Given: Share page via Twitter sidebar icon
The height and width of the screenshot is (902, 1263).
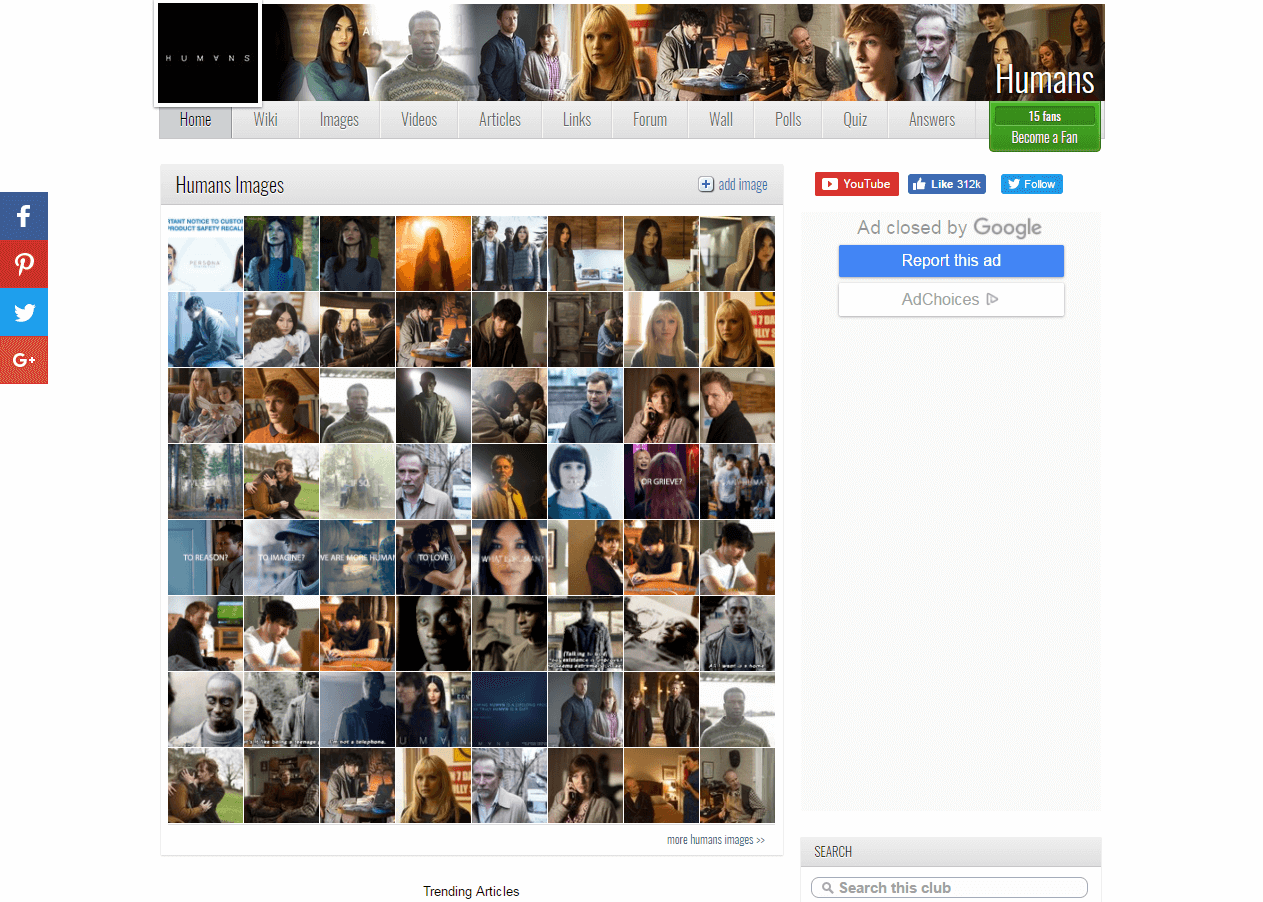Looking at the screenshot, I should tap(24, 312).
